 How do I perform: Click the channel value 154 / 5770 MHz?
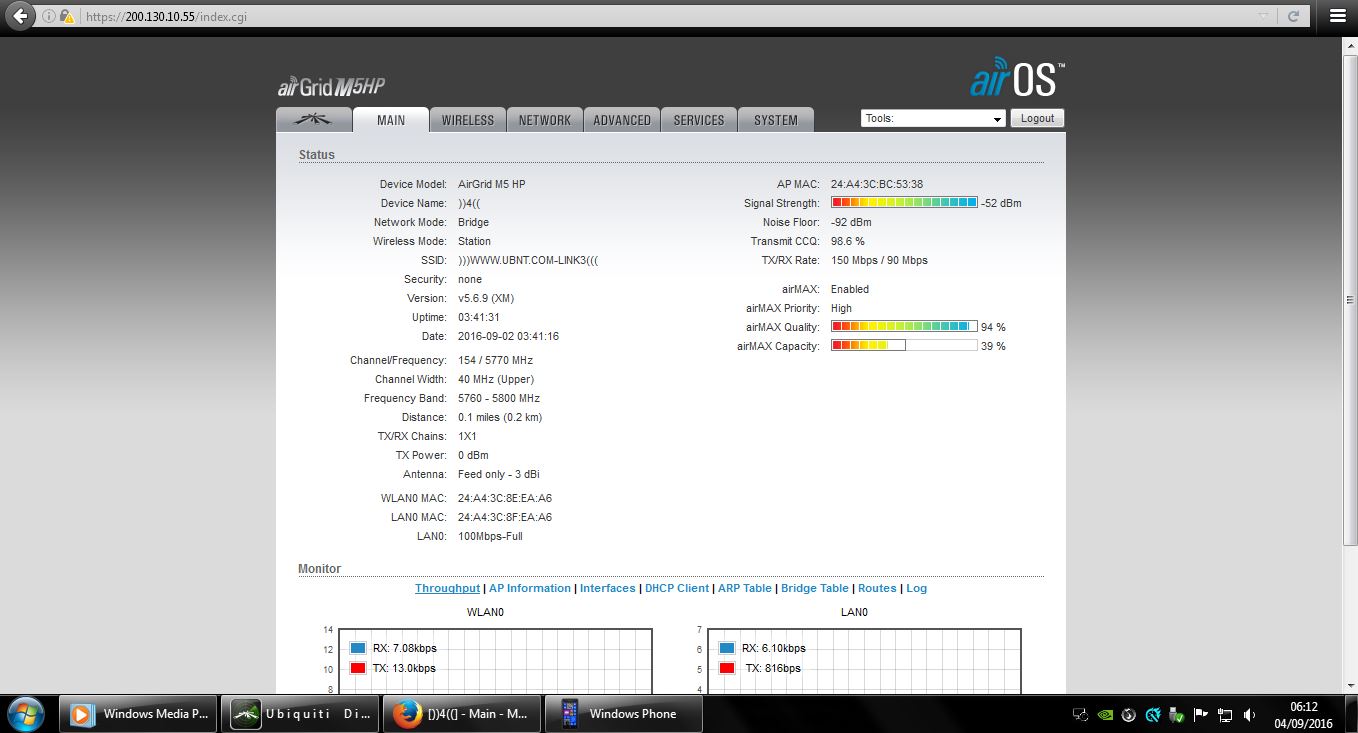(495, 360)
